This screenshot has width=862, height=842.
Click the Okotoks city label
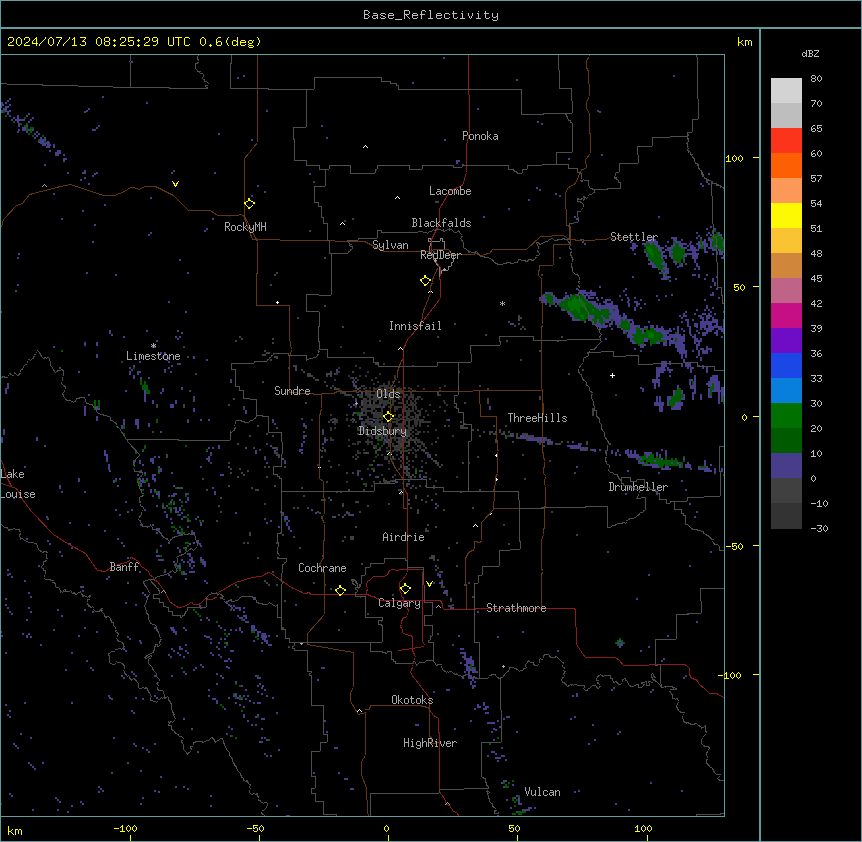point(412,700)
